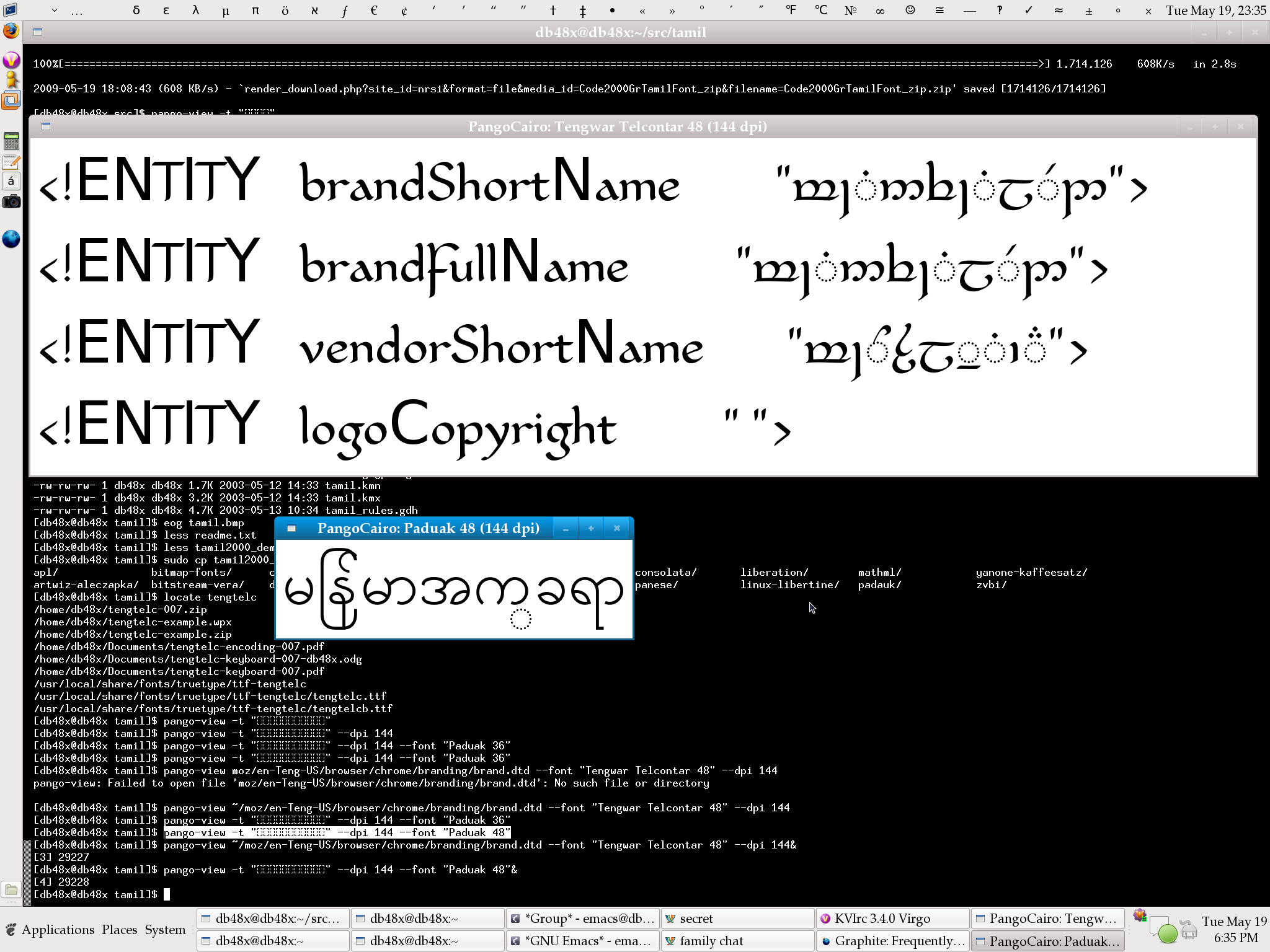Open the top panel clock 'Tue May 19, 23:35'

tap(1216, 11)
